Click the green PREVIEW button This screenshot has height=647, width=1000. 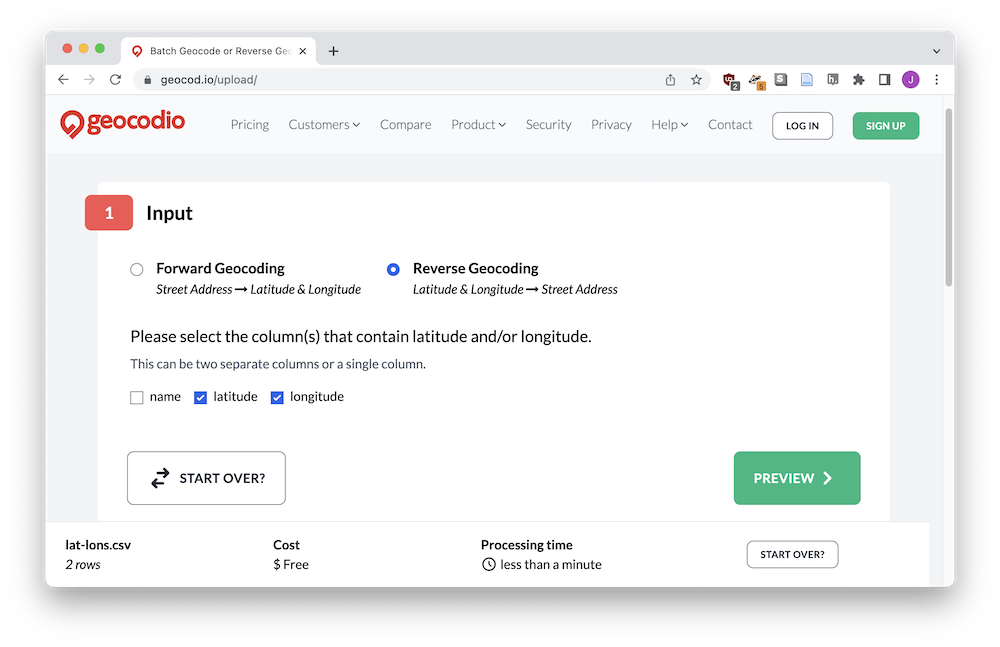tap(797, 478)
